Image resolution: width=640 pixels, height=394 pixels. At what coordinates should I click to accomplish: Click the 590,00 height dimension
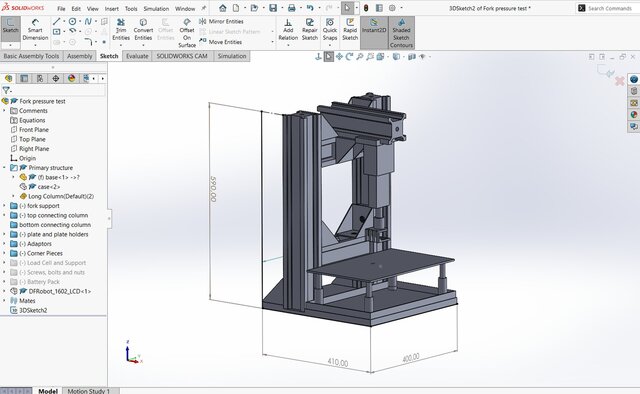pyautogui.click(x=213, y=189)
